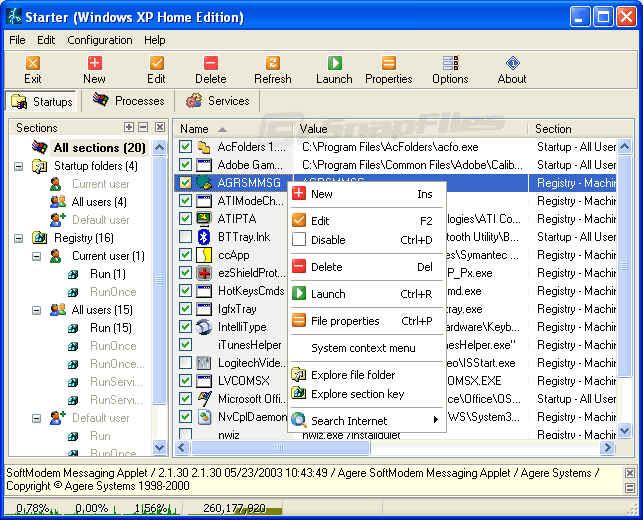The image size is (643, 520).
Task: Click the toolbar Delete icon
Action: [210, 69]
